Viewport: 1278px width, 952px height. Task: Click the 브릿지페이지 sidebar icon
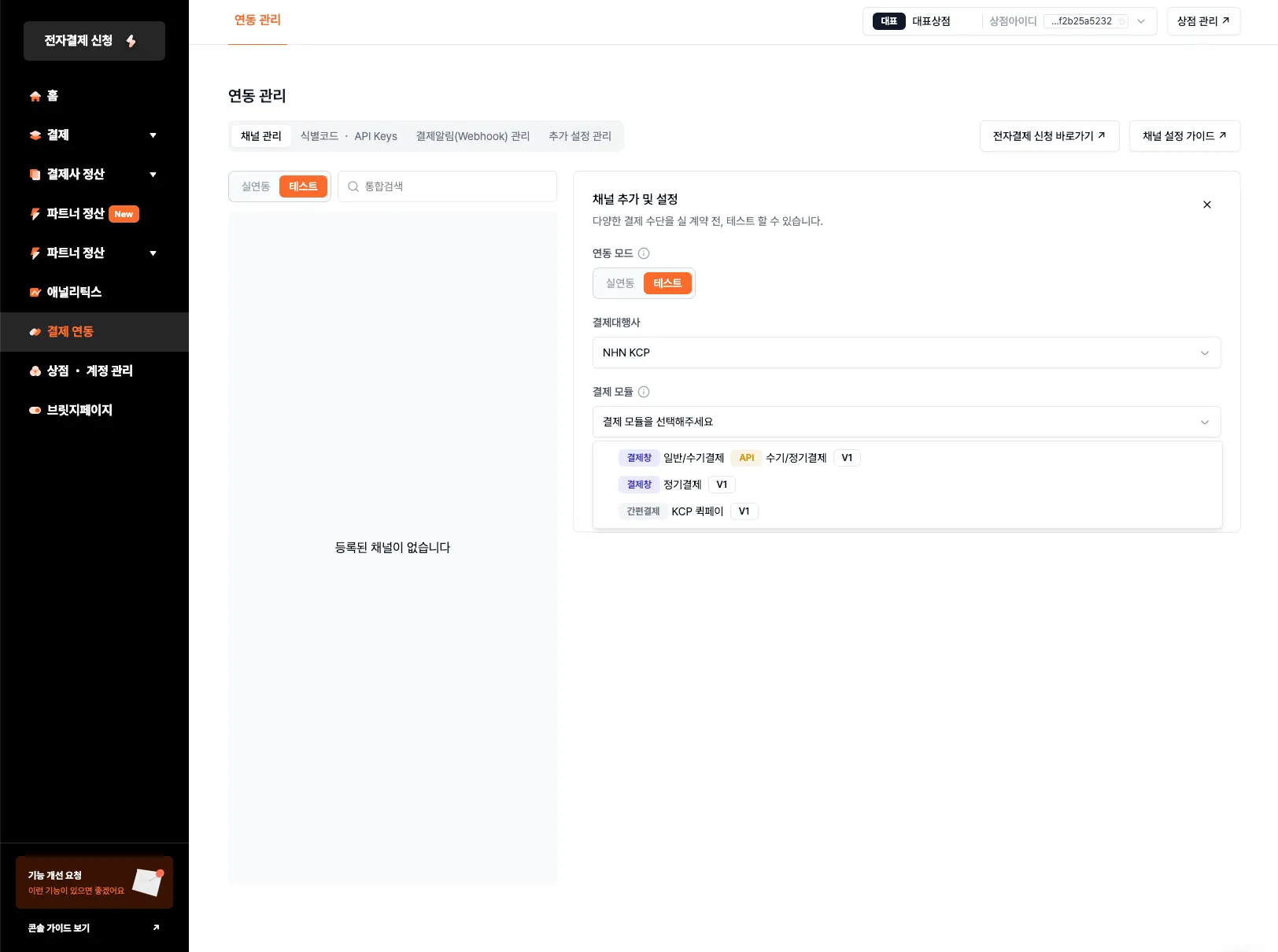click(35, 411)
